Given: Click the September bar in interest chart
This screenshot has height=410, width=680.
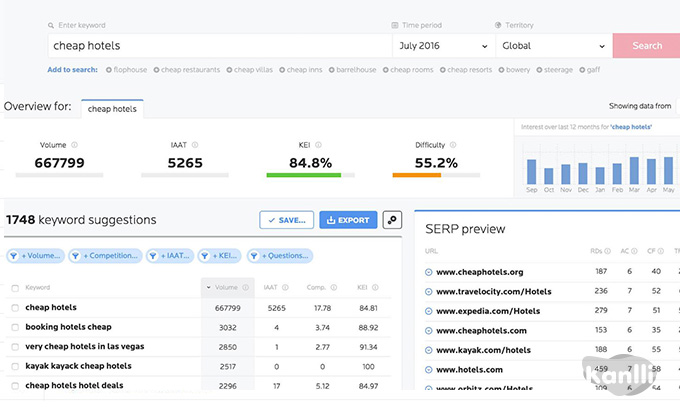Looking at the screenshot, I should point(531,172).
